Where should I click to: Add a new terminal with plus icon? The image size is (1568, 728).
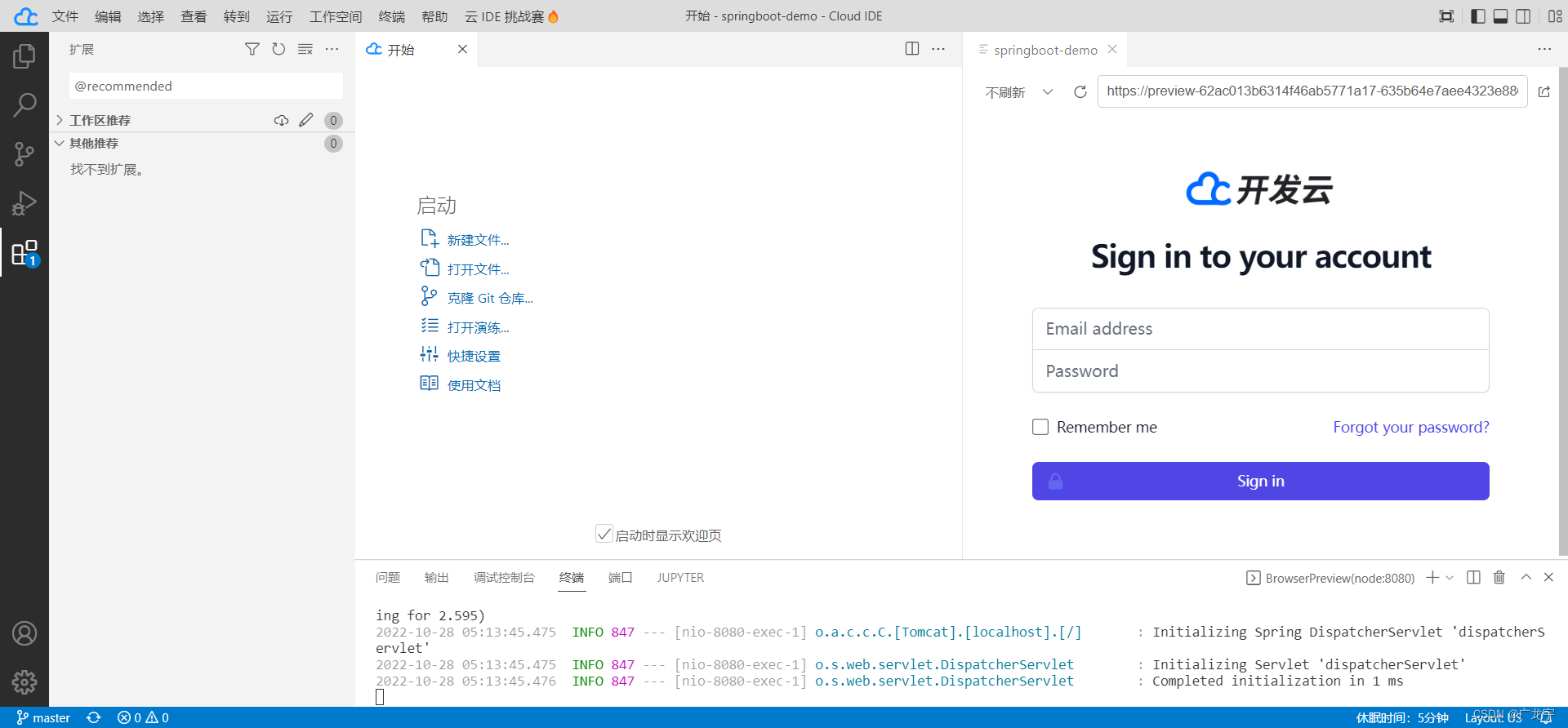(x=1432, y=578)
